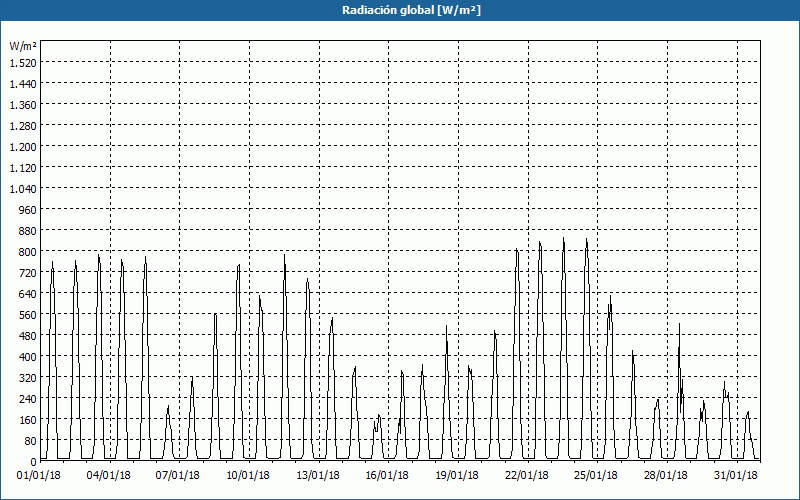Screen dimensions: 800x500
Task: Click the 25/01/18 date label
Action: coord(596,476)
